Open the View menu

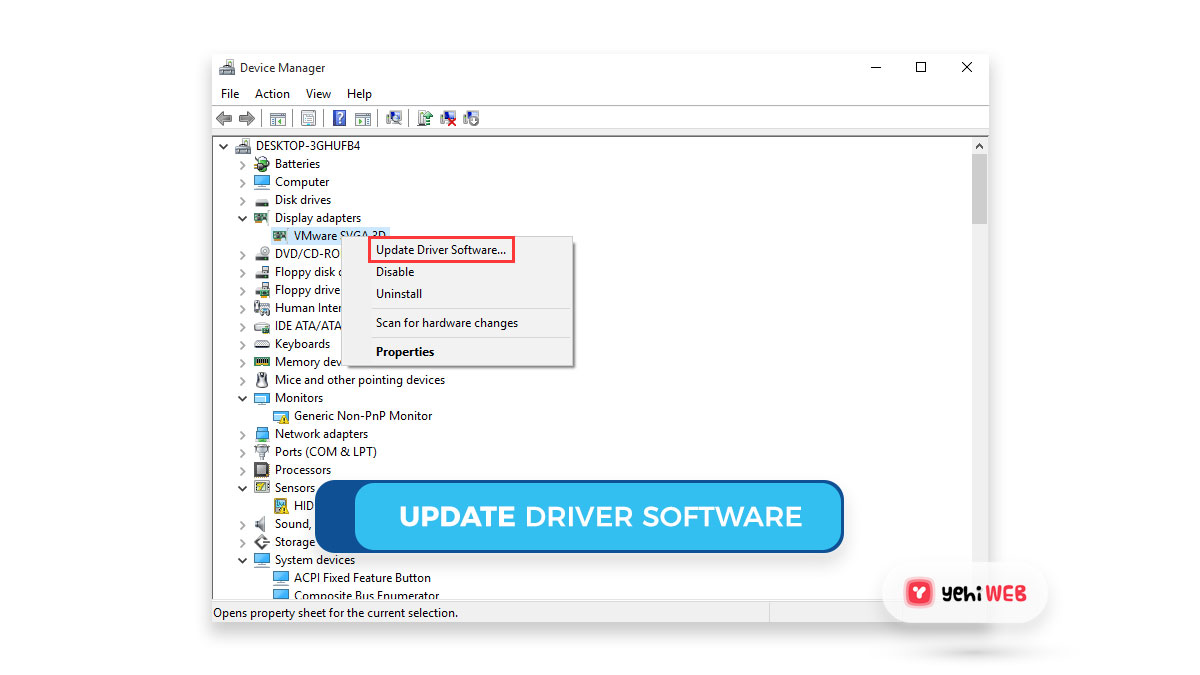click(318, 94)
